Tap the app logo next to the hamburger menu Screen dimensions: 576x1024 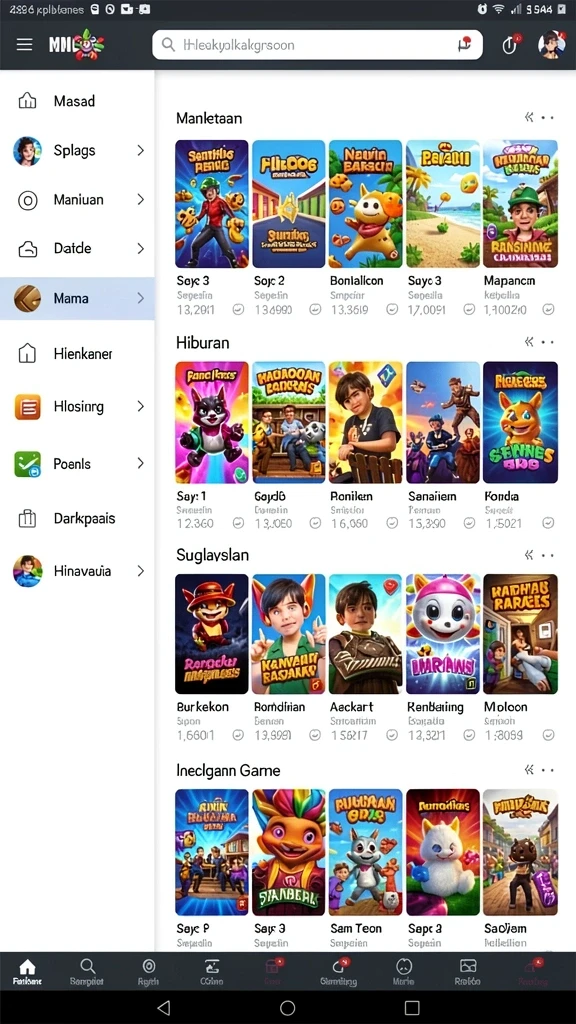point(76,44)
